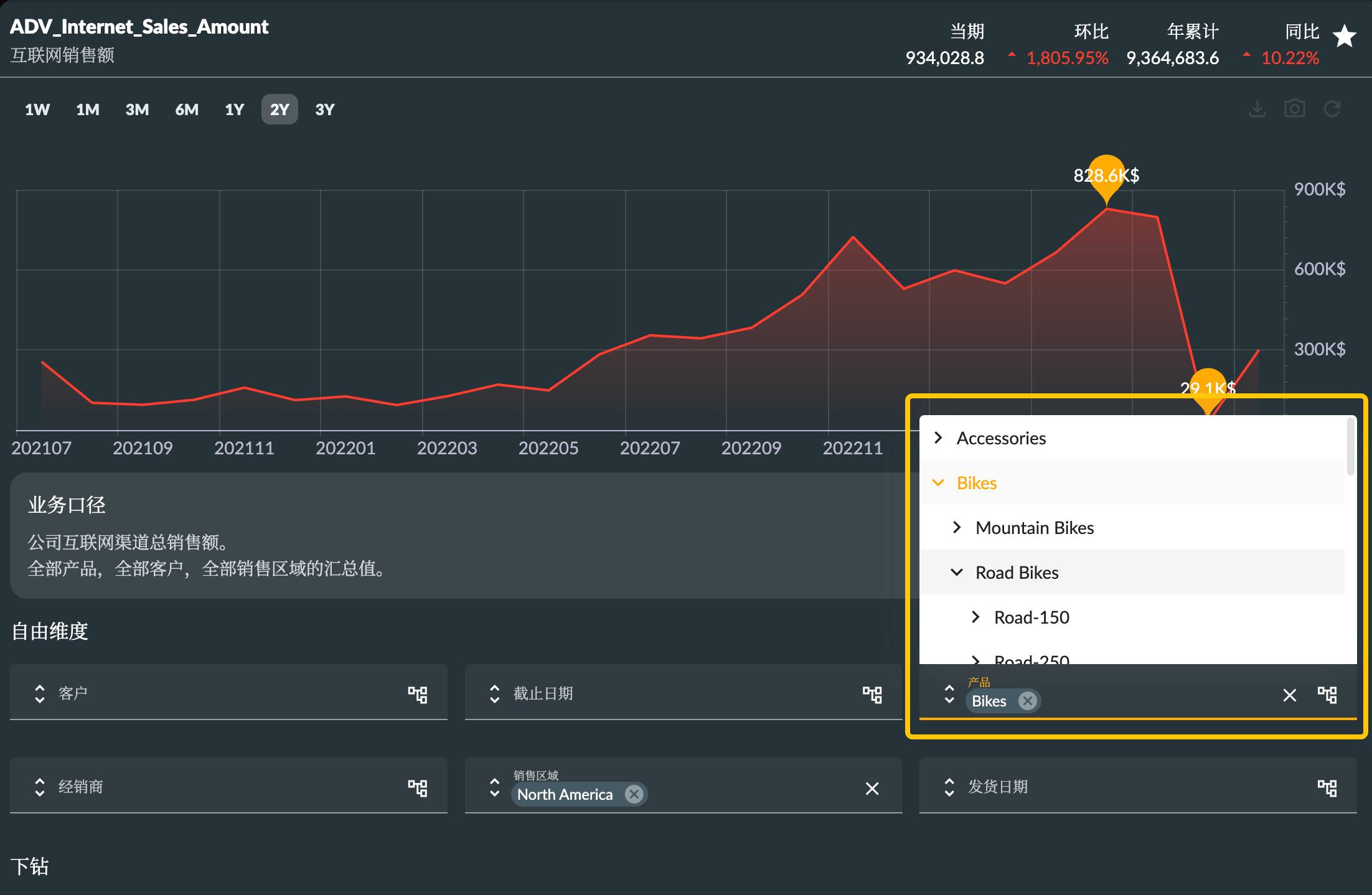The height and width of the screenshot is (895, 1372).
Task: Expand the Mountain Bikes node
Action: [x=957, y=528]
